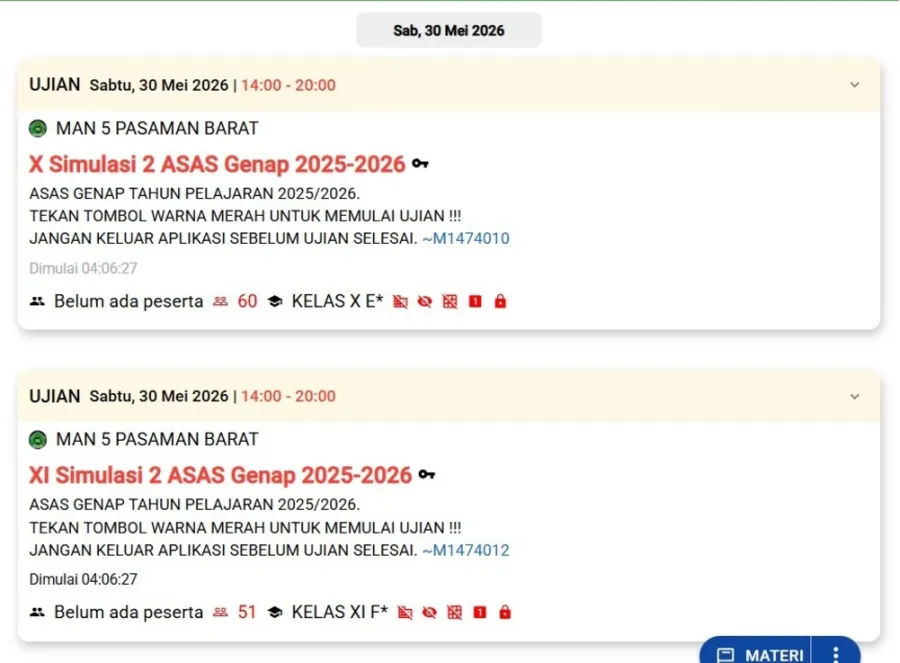Click participants icon before Belum ada peserta, XI card

point(37,612)
